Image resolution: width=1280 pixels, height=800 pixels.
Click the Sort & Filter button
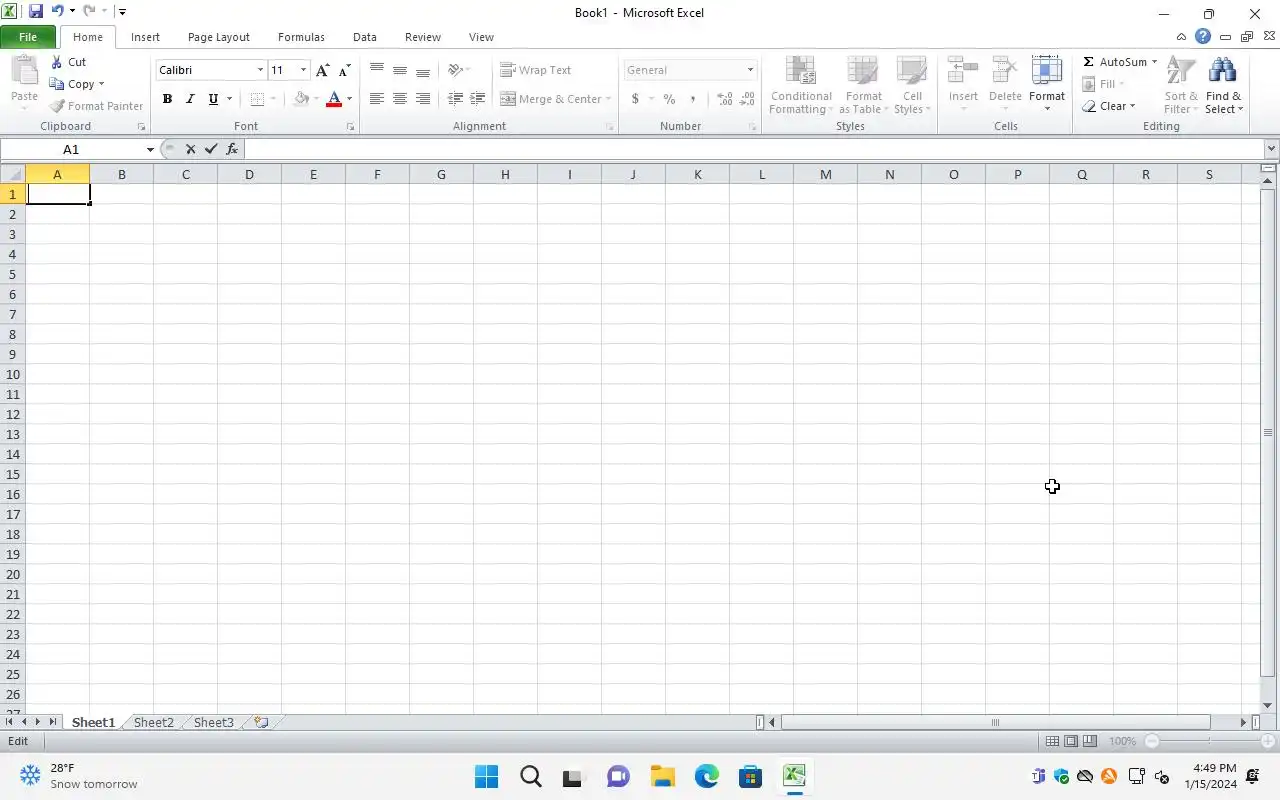click(x=1181, y=86)
